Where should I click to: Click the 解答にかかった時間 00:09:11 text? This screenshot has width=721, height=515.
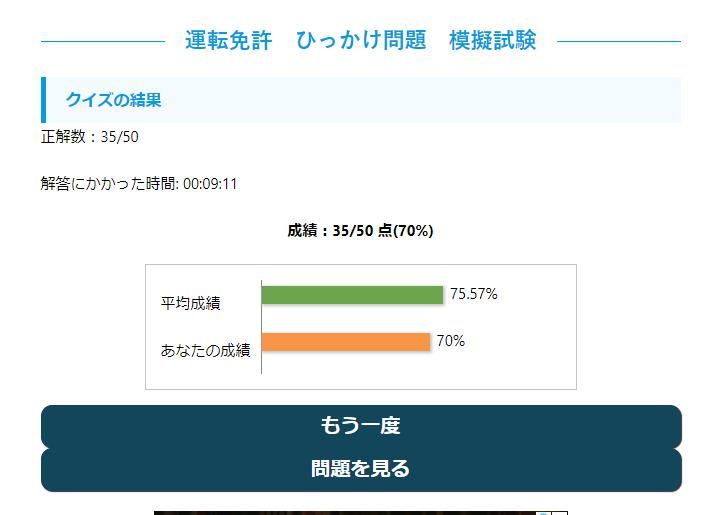[x=139, y=184]
